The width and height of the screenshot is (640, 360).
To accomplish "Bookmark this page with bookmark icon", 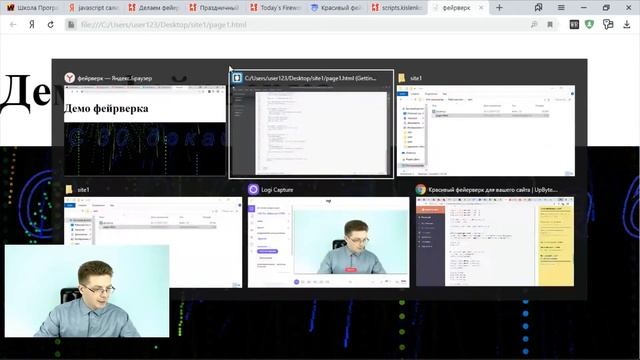I will 550,24.
